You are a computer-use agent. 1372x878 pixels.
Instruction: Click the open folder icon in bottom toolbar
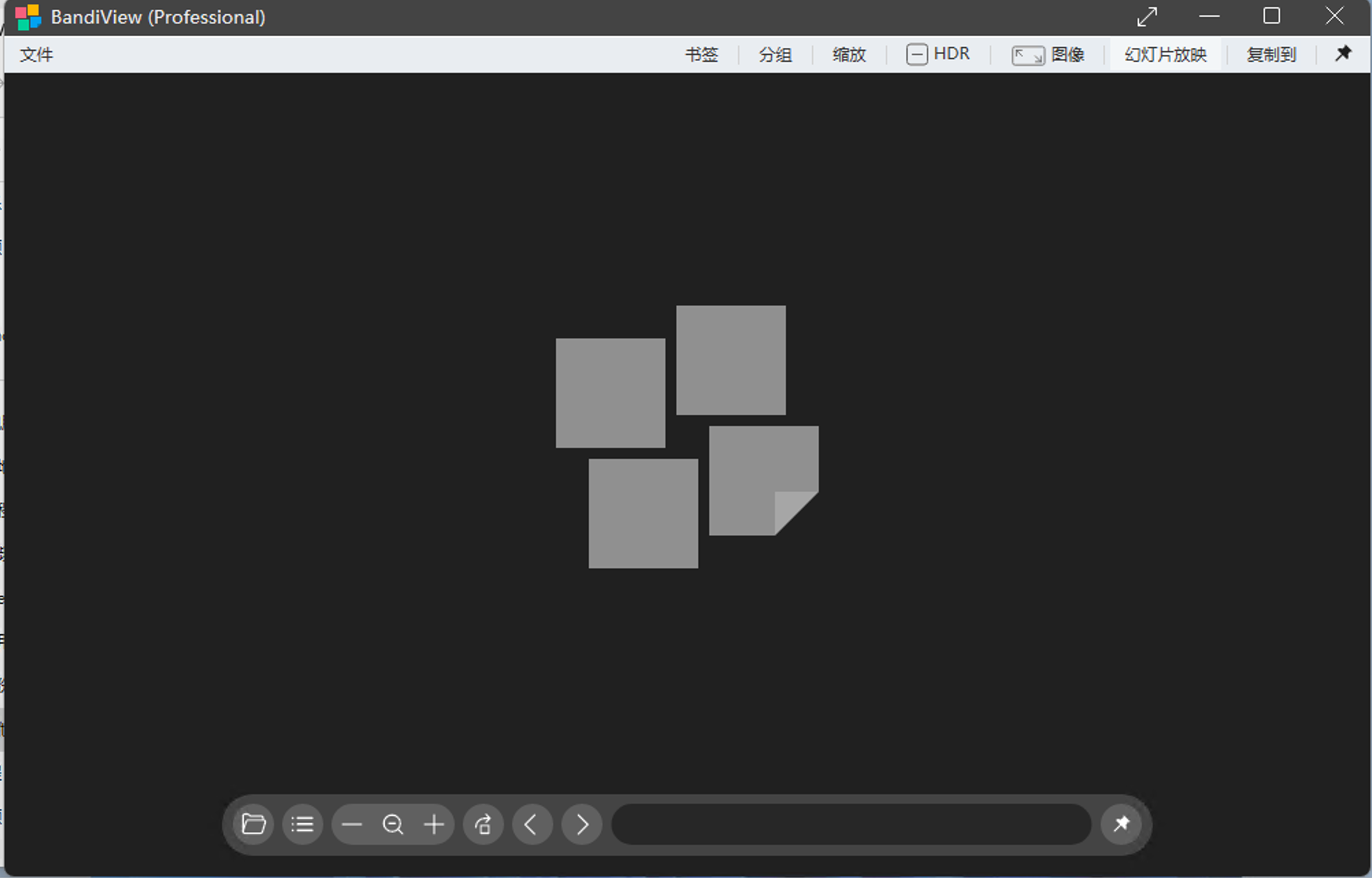pos(254,824)
